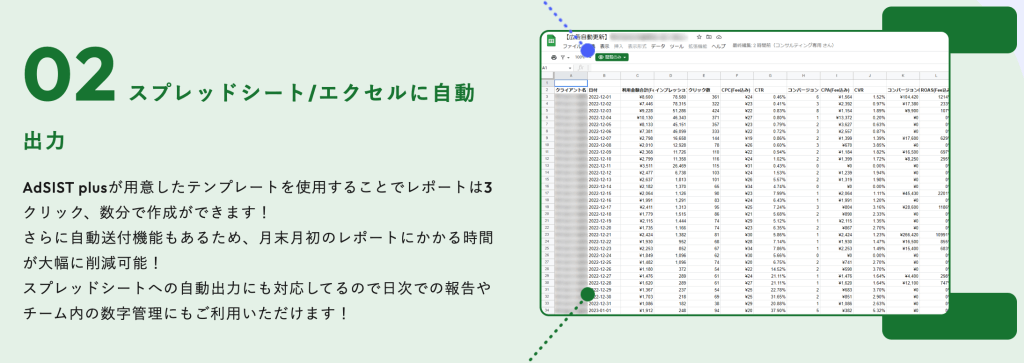
Task: Open the 表示形式 menu
Action: [x=637, y=46]
